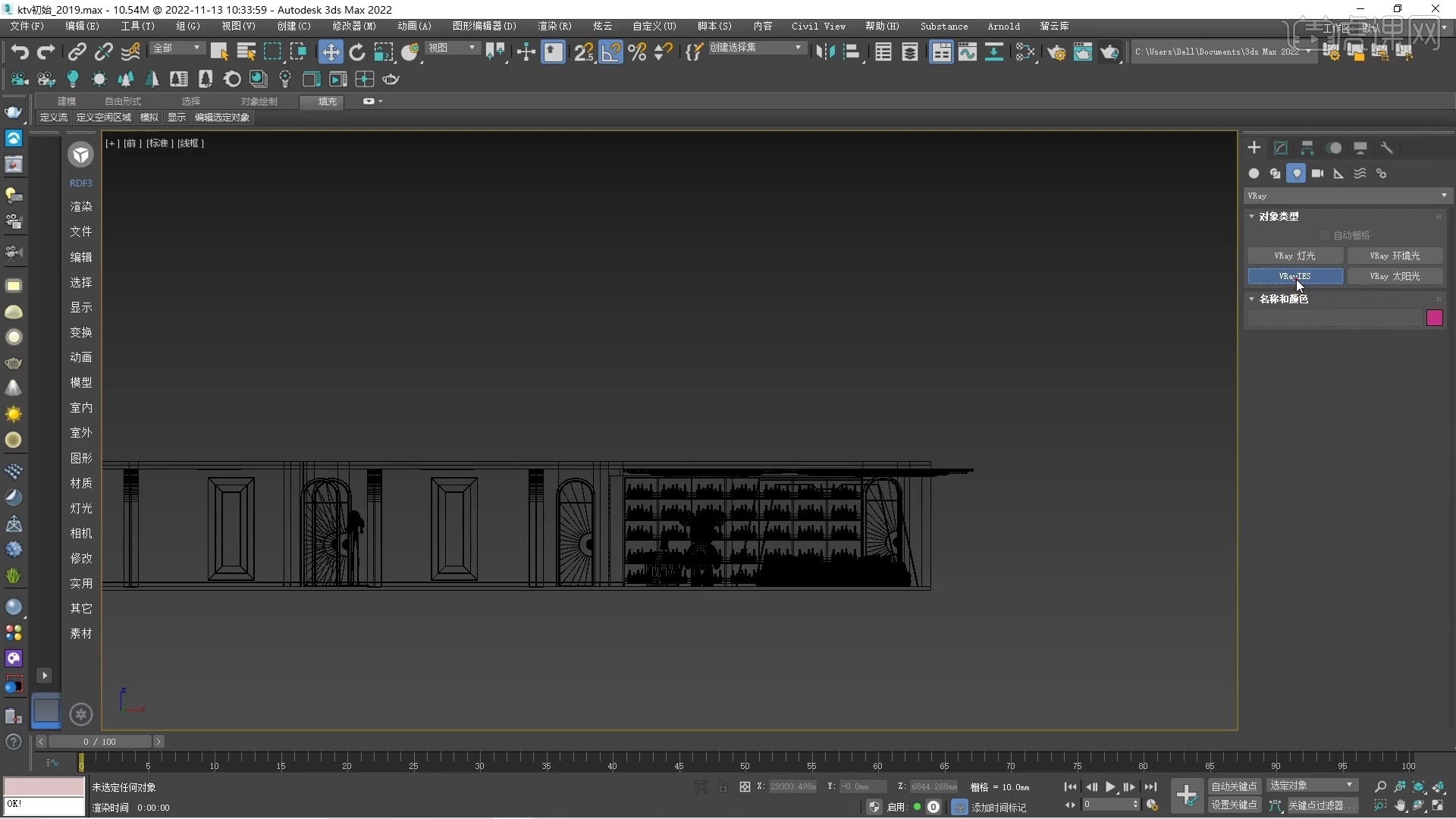This screenshot has width=1456, height=819.
Task: Click the large Set Keys plus button
Action: [1187, 795]
